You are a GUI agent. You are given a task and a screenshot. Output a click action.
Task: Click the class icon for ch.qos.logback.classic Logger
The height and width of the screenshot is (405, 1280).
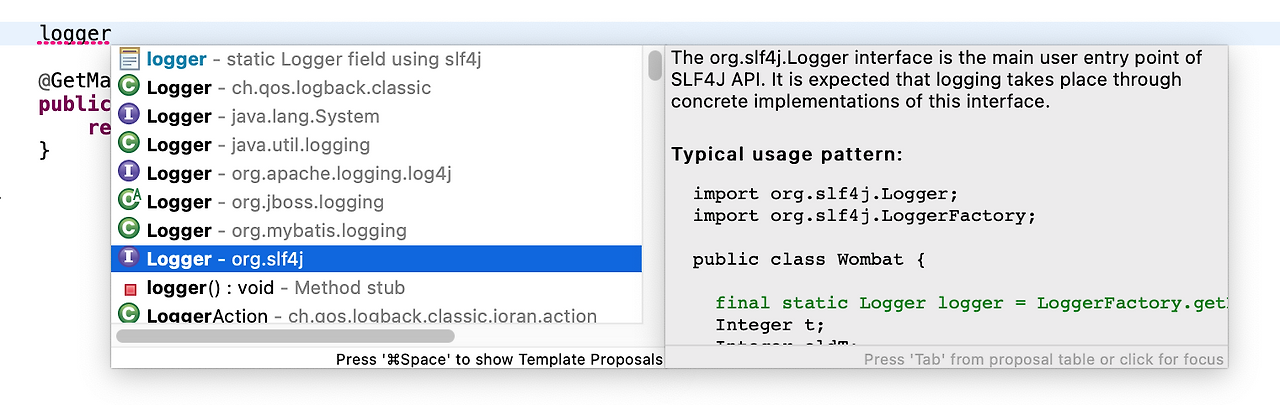tap(128, 88)
